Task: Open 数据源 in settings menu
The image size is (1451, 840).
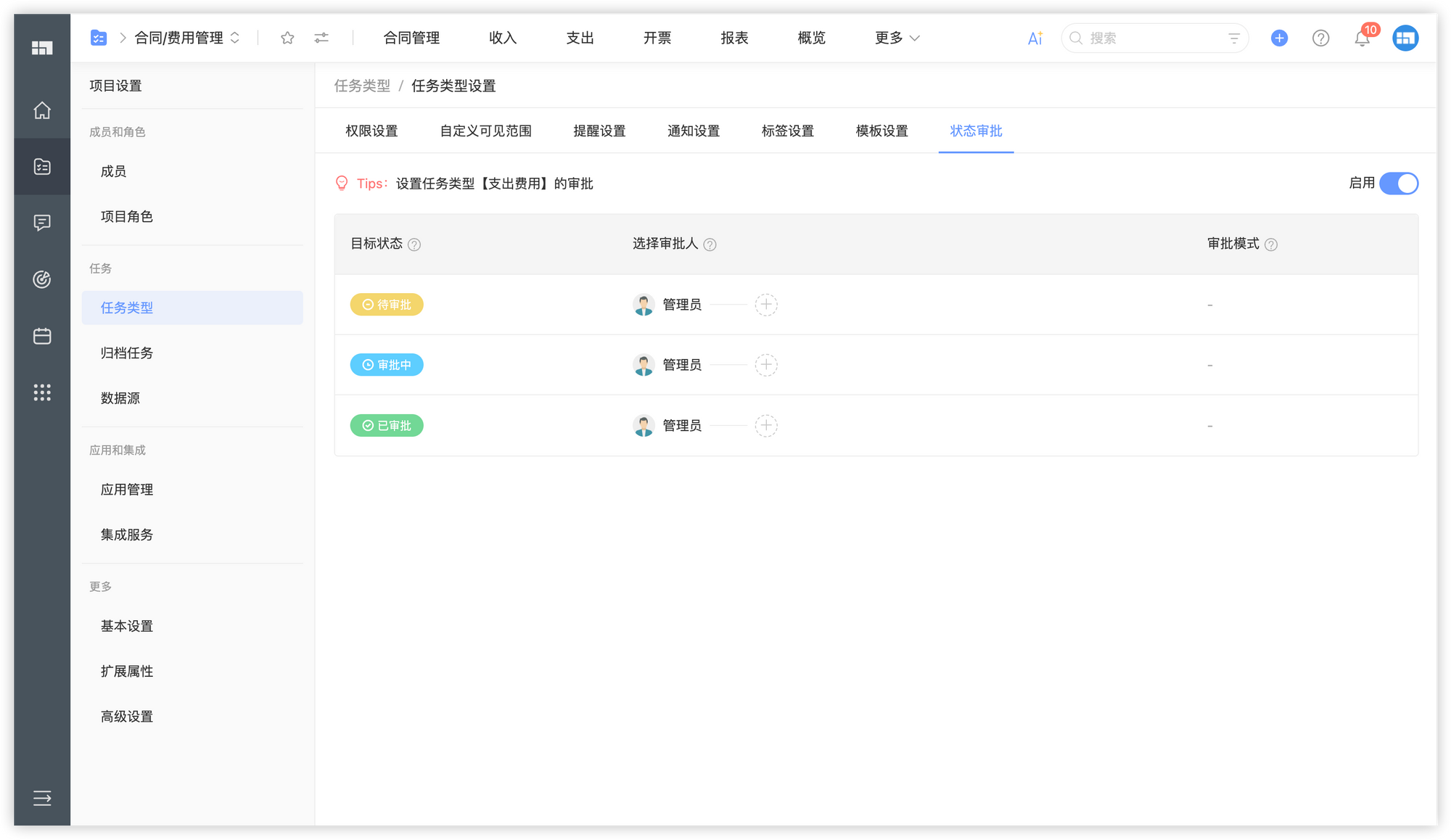Action: pyautogui.click(x=192, y=398)
